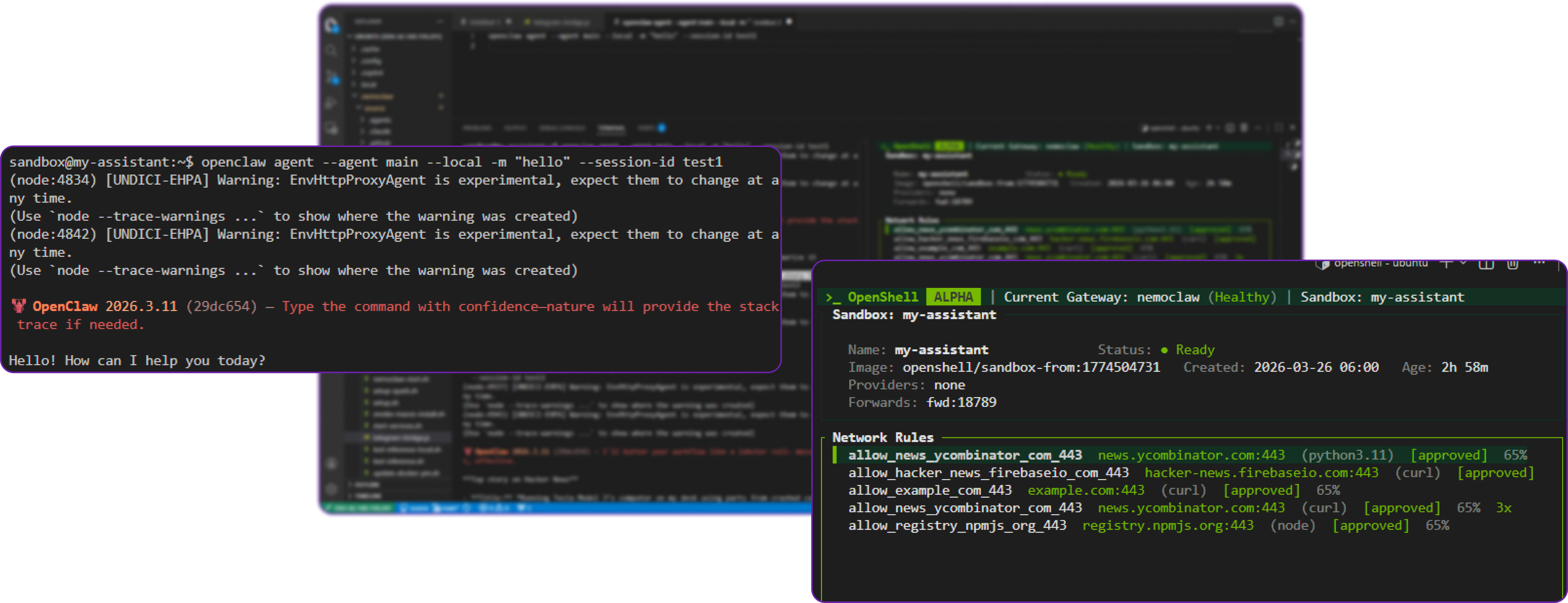Click the new terminal plus icon

[1446, 264]
